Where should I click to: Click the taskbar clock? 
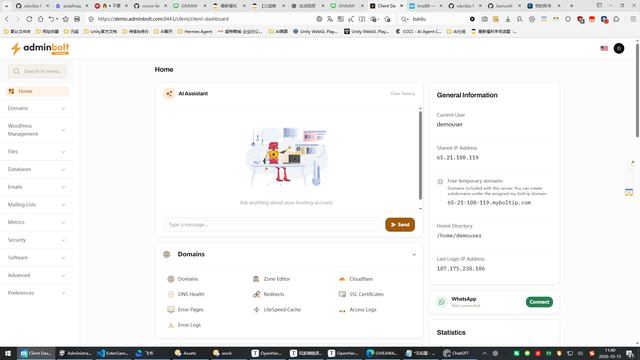610,353
